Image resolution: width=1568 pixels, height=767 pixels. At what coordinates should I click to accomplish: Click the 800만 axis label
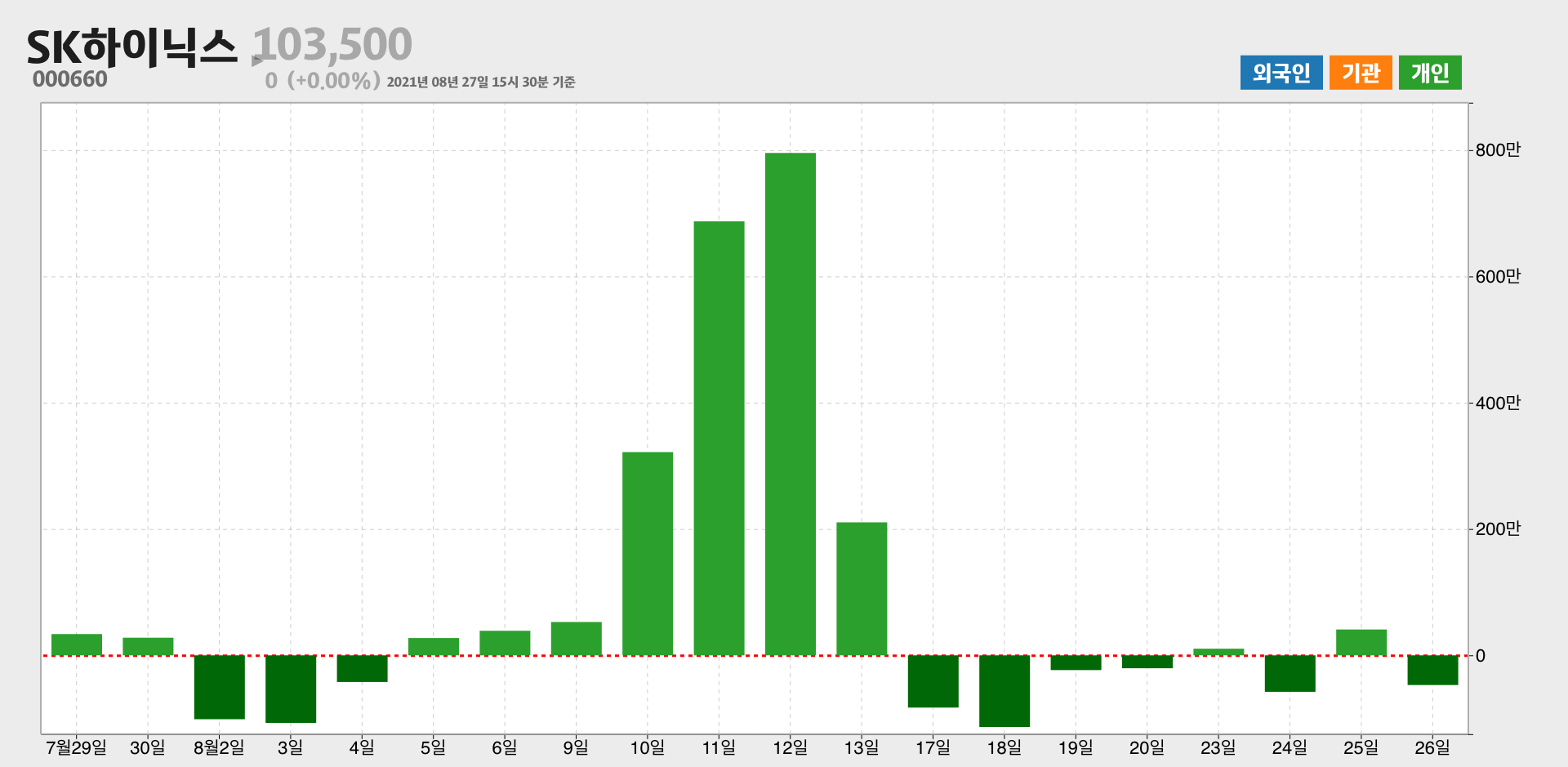pos(1498,150)
